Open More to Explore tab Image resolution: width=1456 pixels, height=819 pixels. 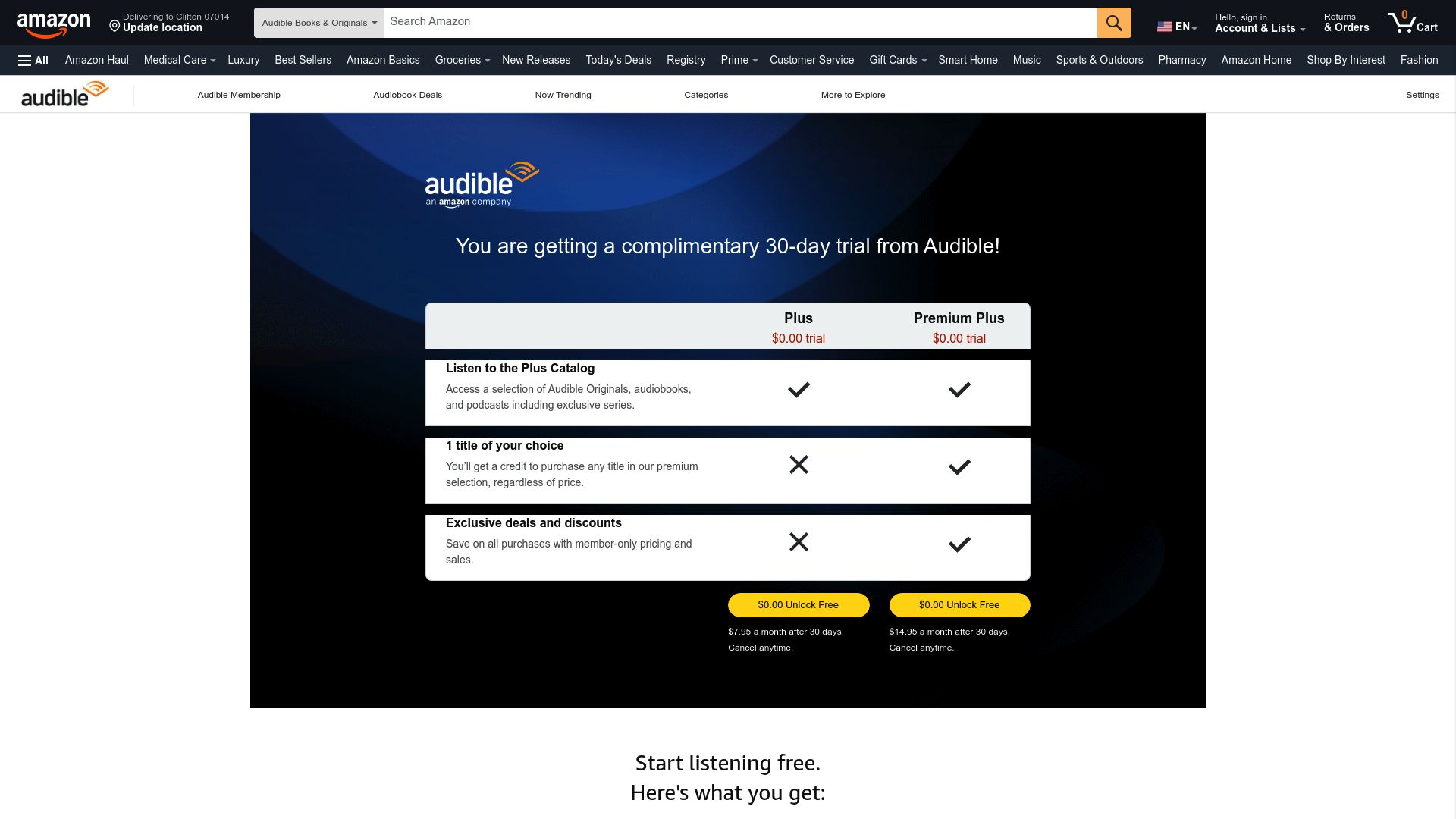point(853,95)
